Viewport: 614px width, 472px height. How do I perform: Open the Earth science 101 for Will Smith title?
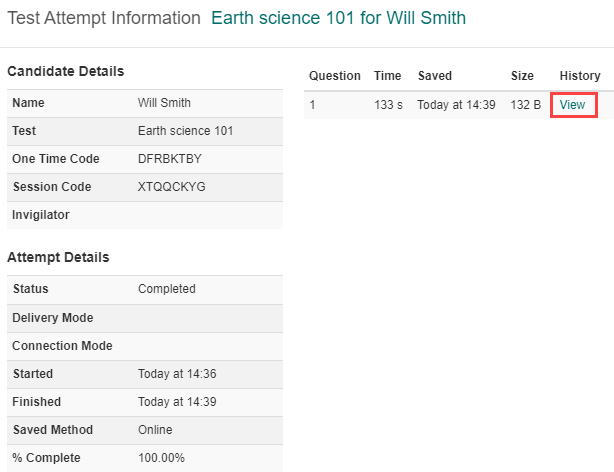pyautogui.click(x=338, y=18)
